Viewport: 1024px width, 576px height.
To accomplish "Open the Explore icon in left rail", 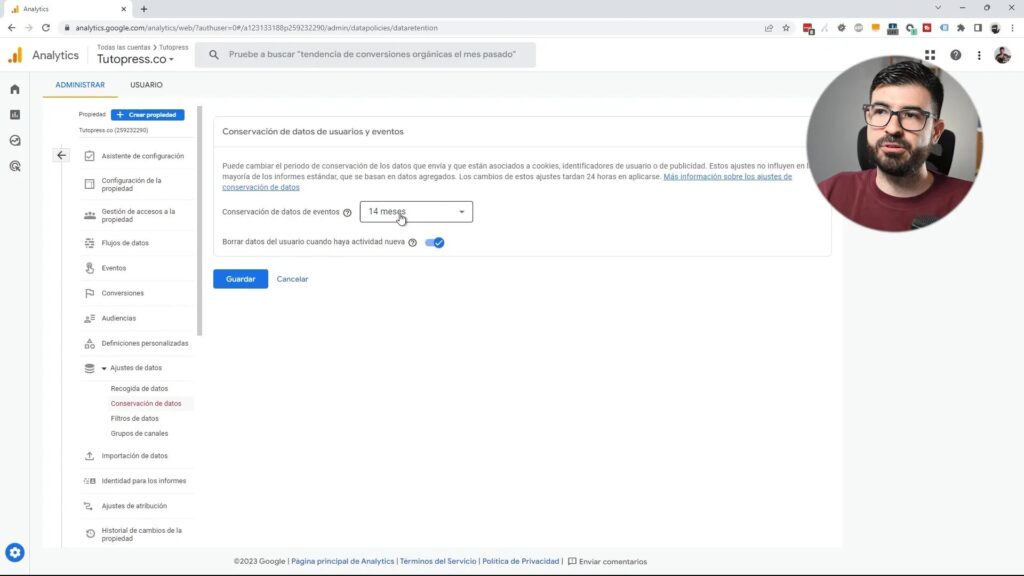I will (14, 140).
